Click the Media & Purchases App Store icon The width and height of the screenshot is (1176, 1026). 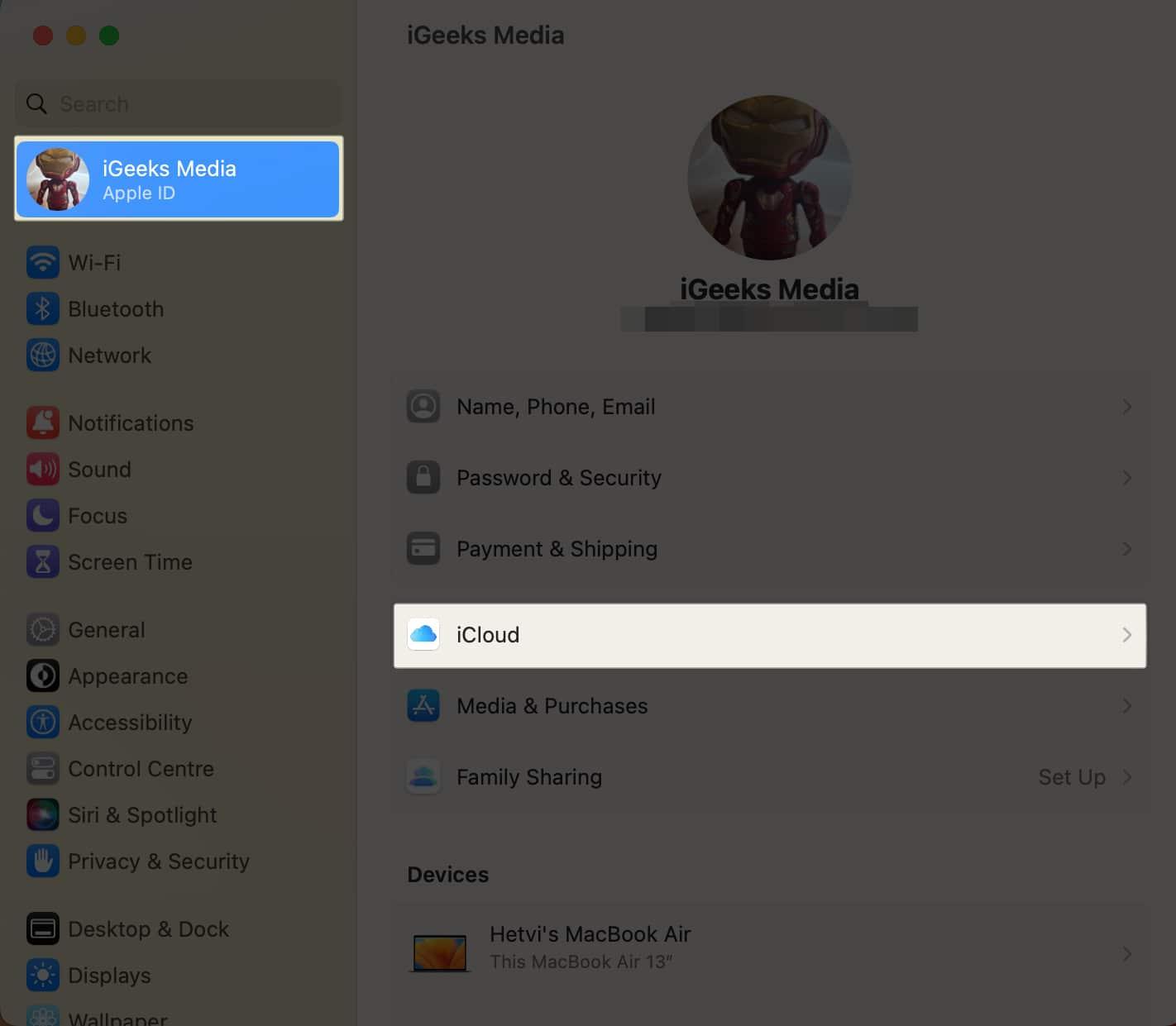[423, 706]
